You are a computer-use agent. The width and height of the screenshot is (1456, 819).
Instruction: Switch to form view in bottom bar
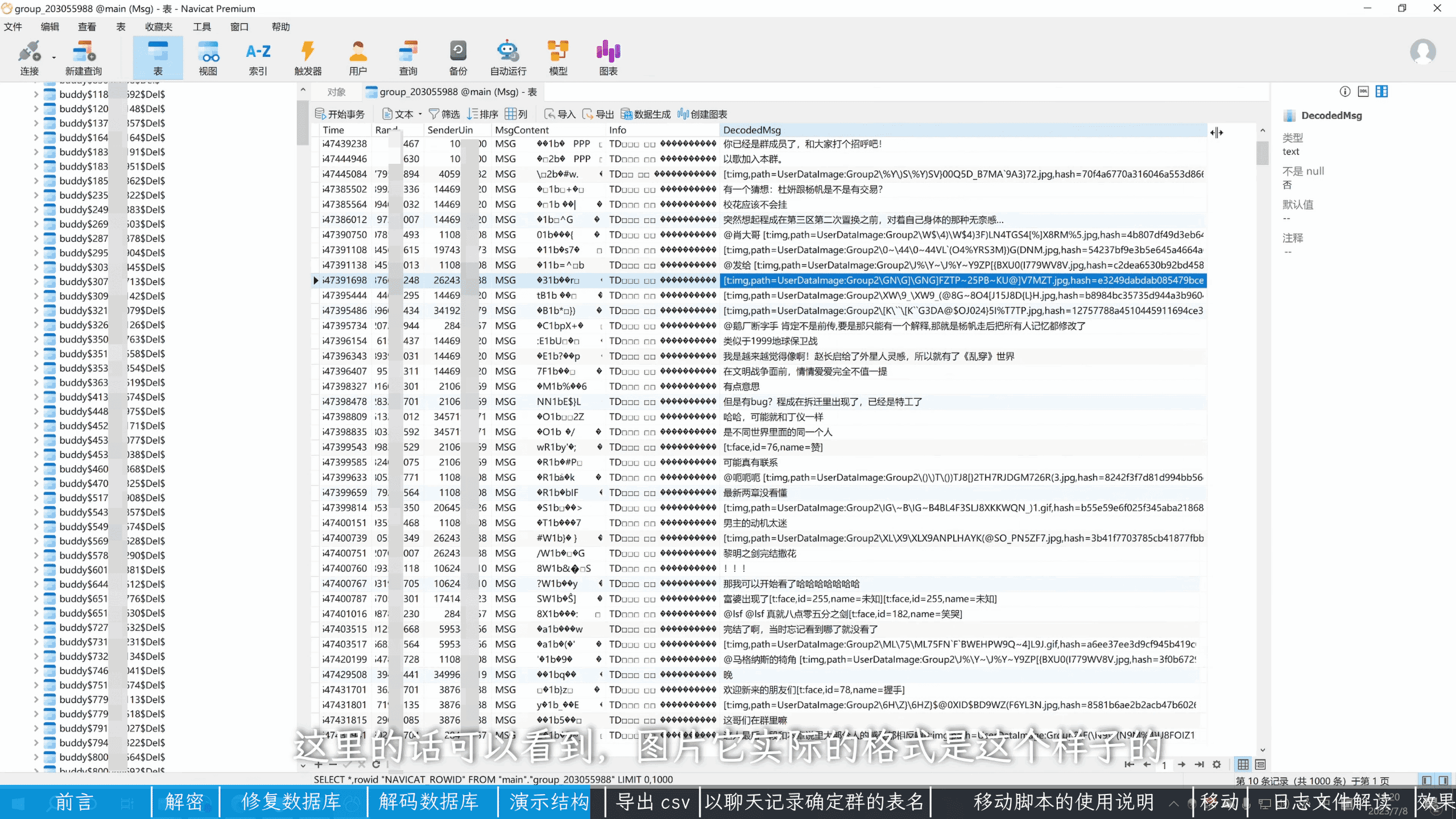[1260, 764]
